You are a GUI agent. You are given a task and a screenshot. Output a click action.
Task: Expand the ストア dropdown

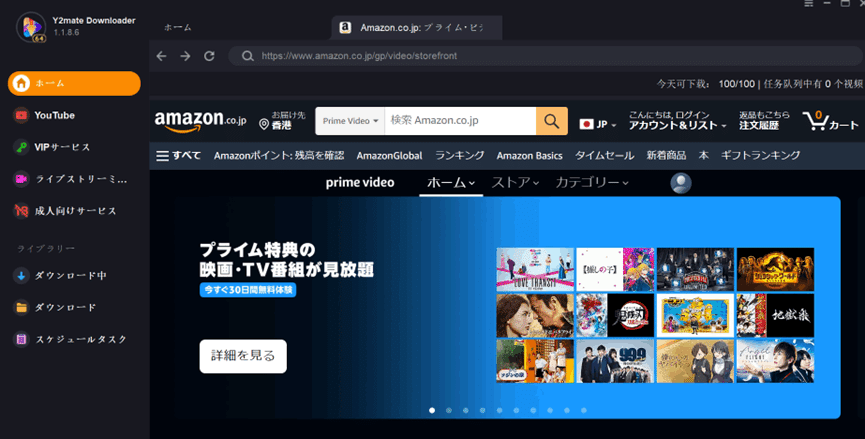515,183
